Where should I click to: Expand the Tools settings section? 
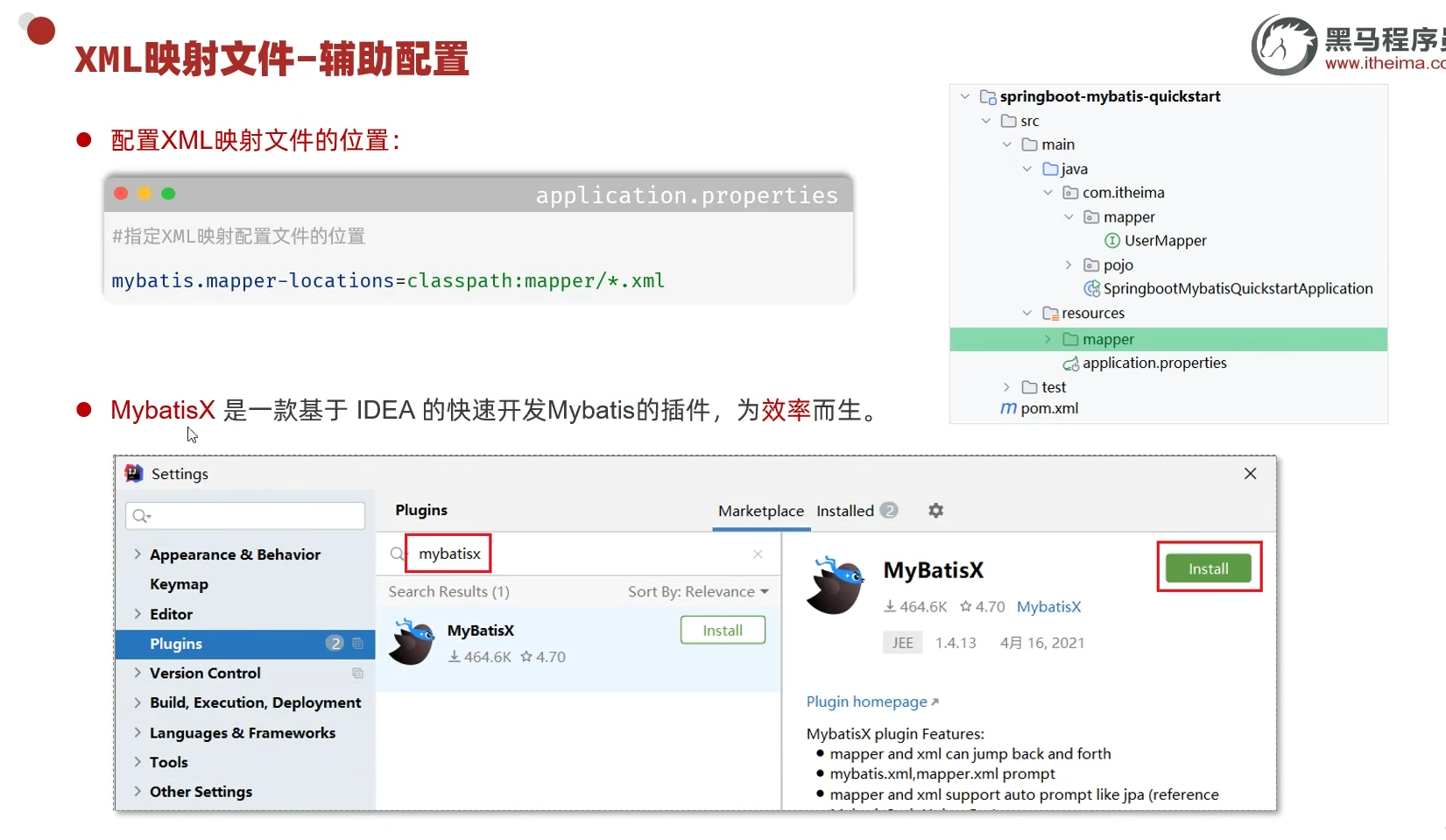pyautogui.click(x=138, y=762)
